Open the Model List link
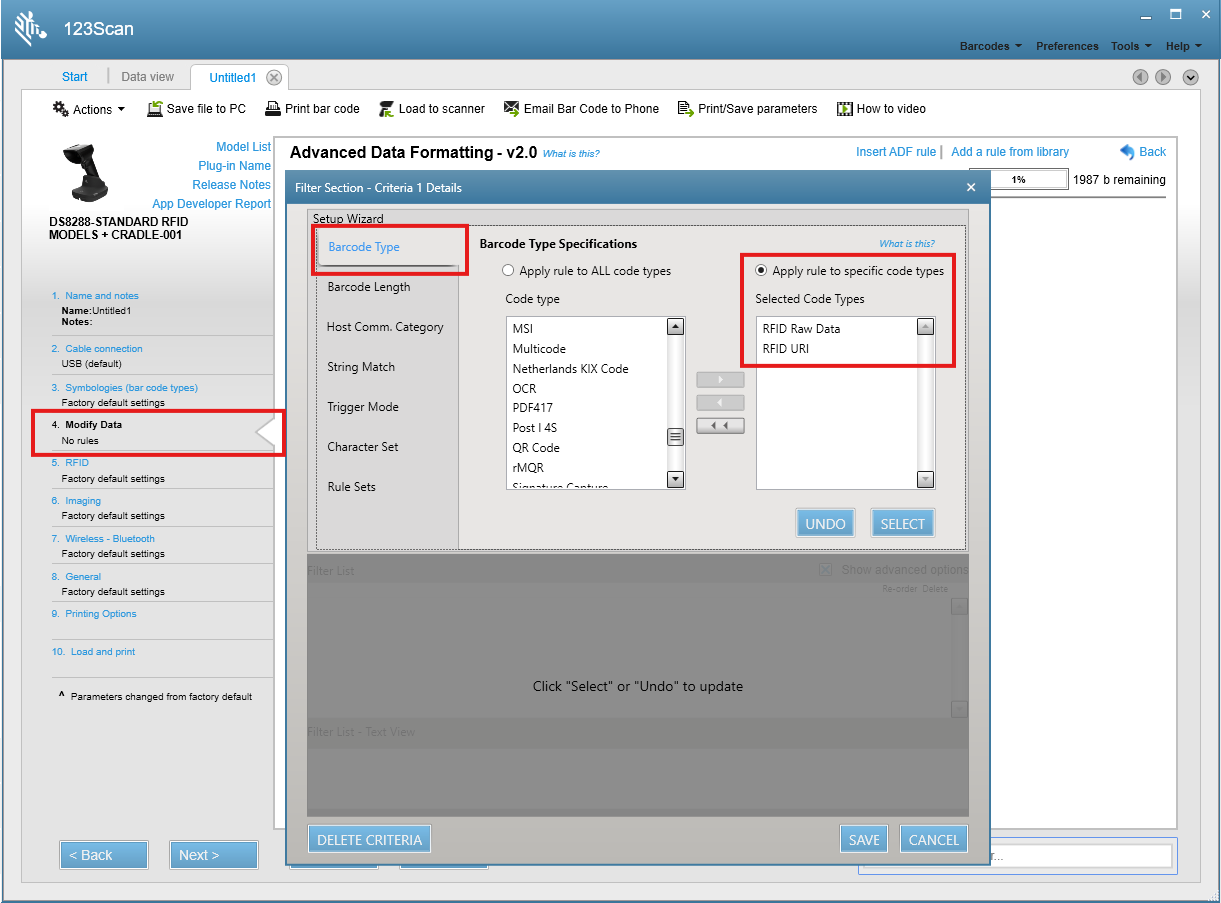Screen dimensions: 1221x903 tap(243, 147)
